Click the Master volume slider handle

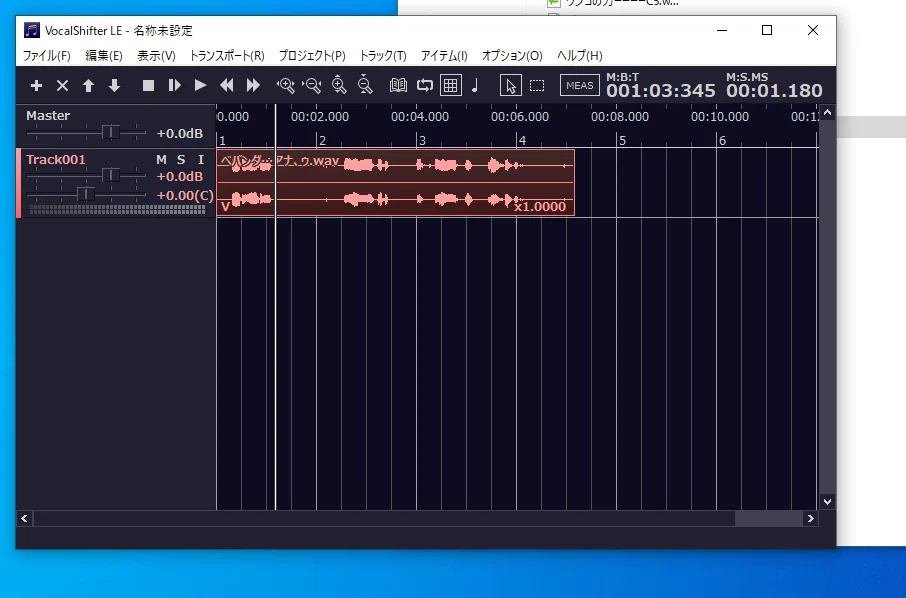[x=111, y=132]
